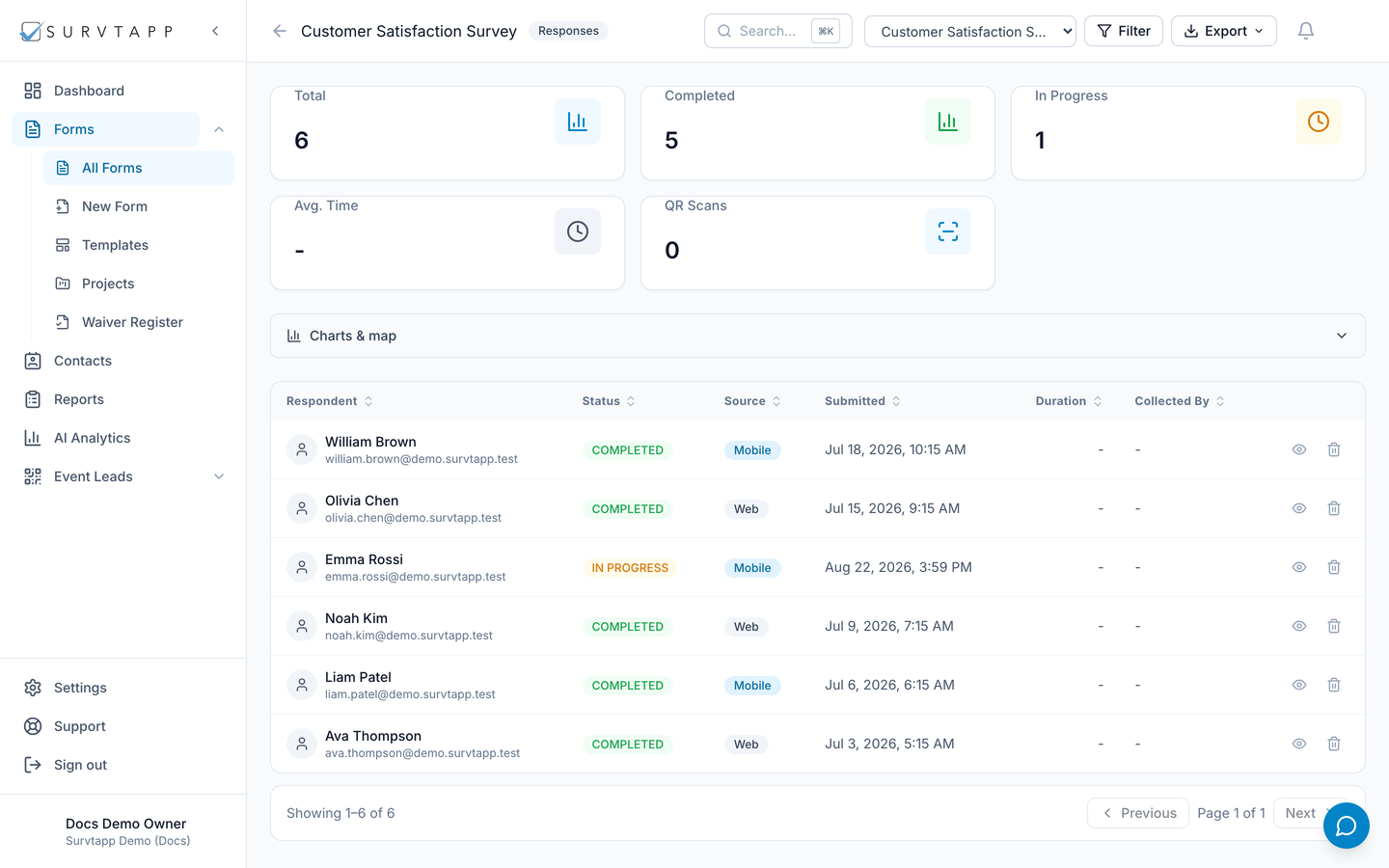The width and height of the screenshot is (1389, 868).
Task: Select All Forms in sidebar
Action: 139,168
